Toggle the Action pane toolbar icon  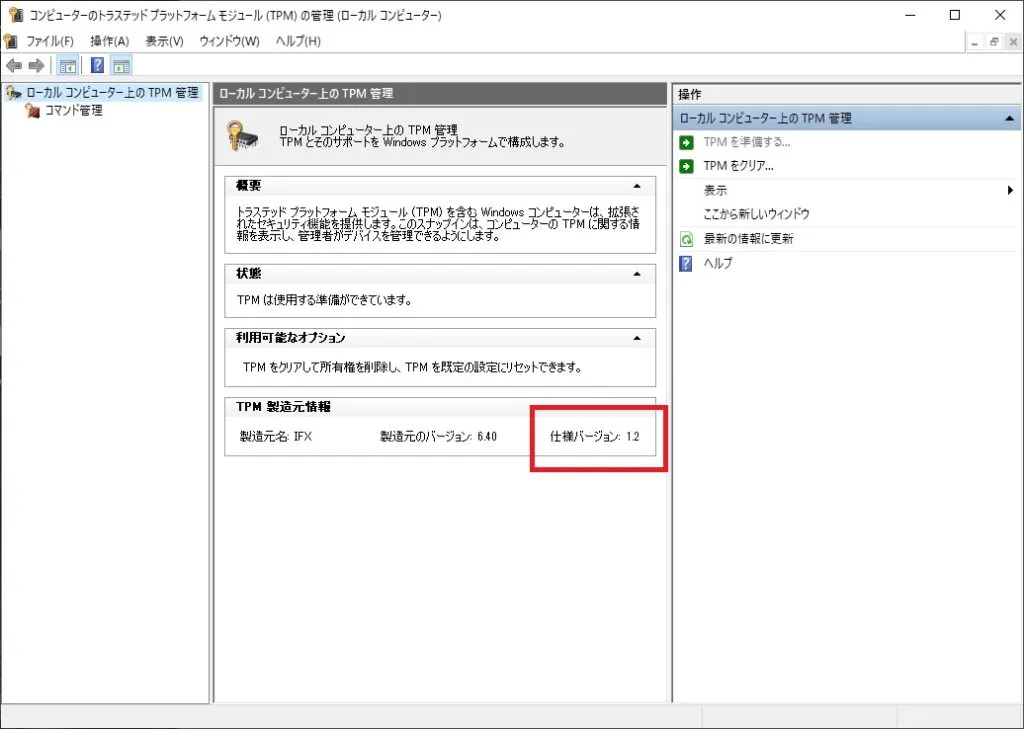(x=121, y=65)
